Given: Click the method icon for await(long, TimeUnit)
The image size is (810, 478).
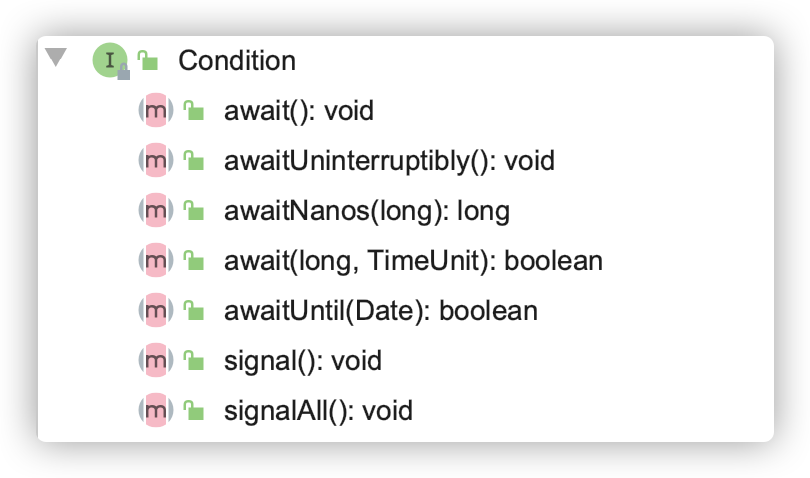Looking at the screenshot, I should tap(155, 261).
